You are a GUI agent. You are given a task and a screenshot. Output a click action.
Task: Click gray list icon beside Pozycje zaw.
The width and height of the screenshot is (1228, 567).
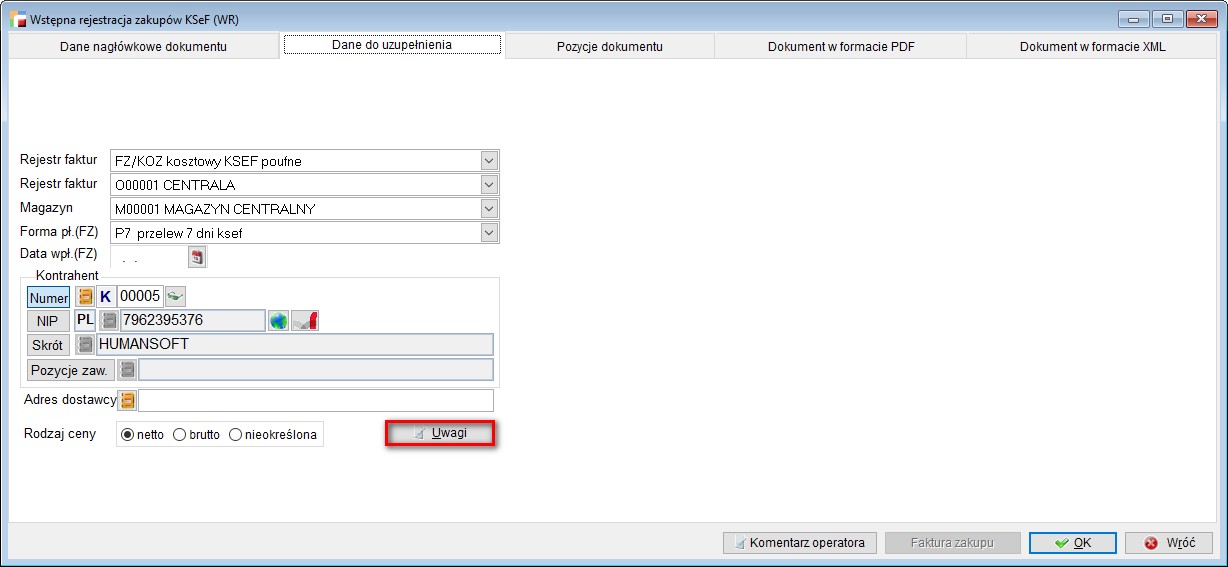pos(127,370)
